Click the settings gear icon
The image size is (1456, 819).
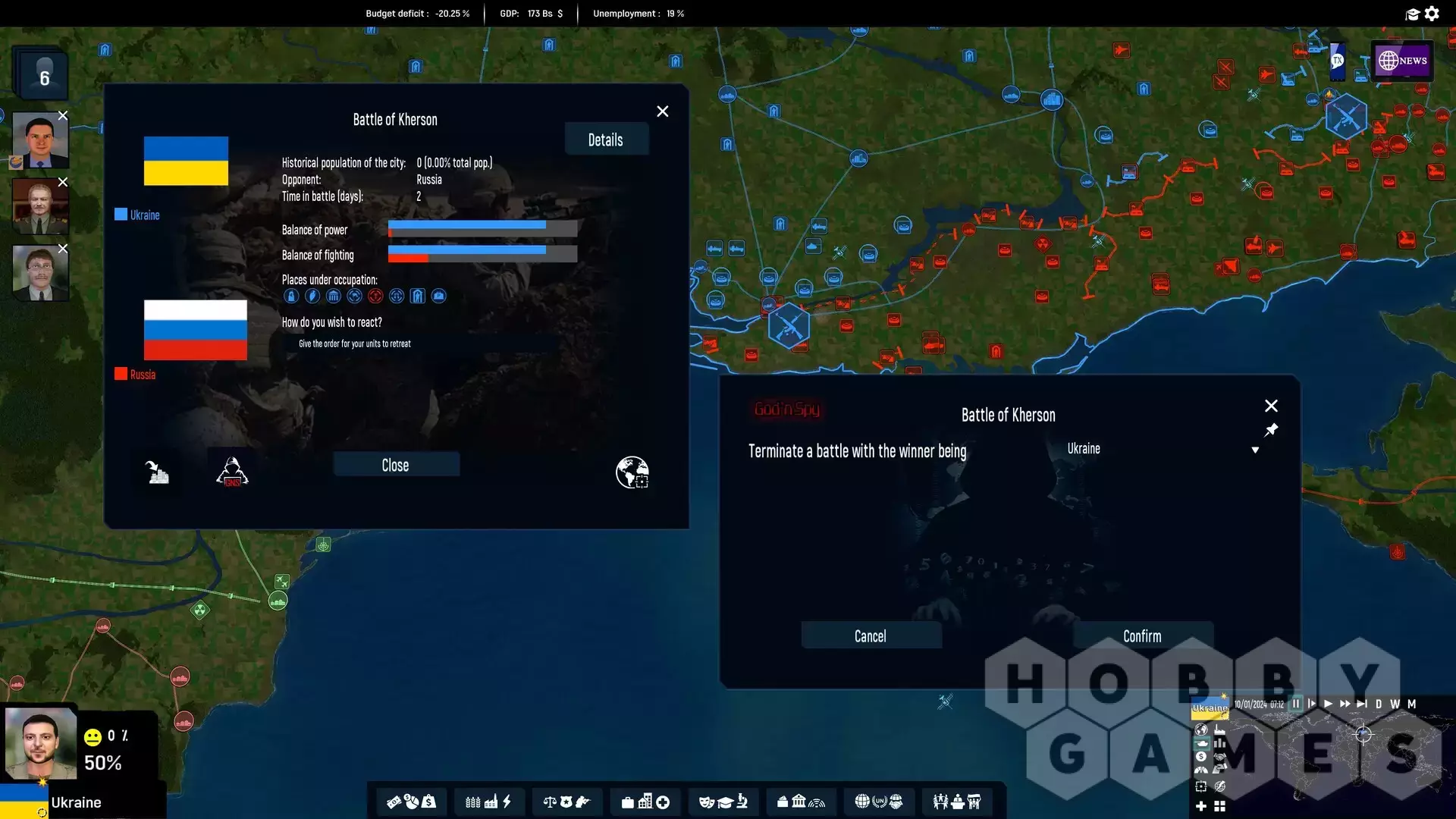1432,14
